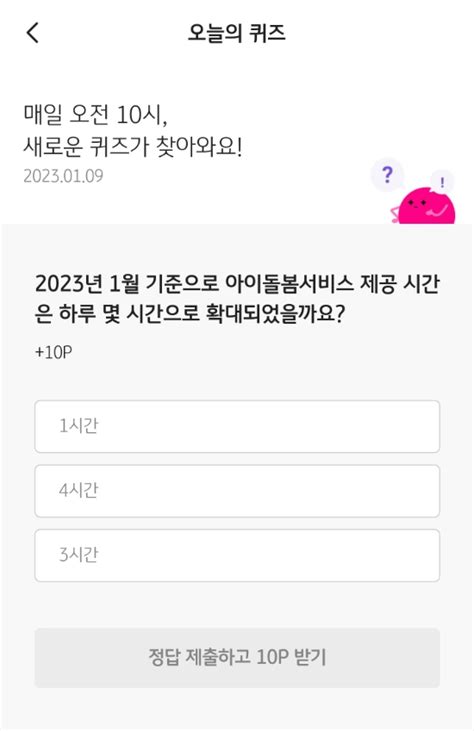Click the 1시간 label text inside option
The width and height of the screenshot is (474, 731).
coord(79,426)
